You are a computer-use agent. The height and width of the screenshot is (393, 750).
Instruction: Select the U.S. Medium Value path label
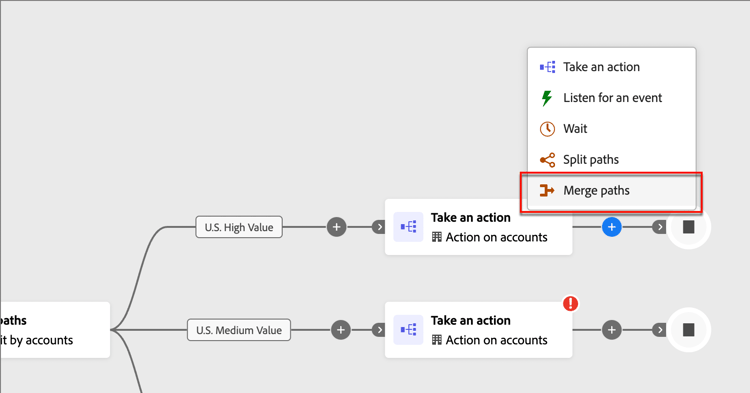click(239, 330)
